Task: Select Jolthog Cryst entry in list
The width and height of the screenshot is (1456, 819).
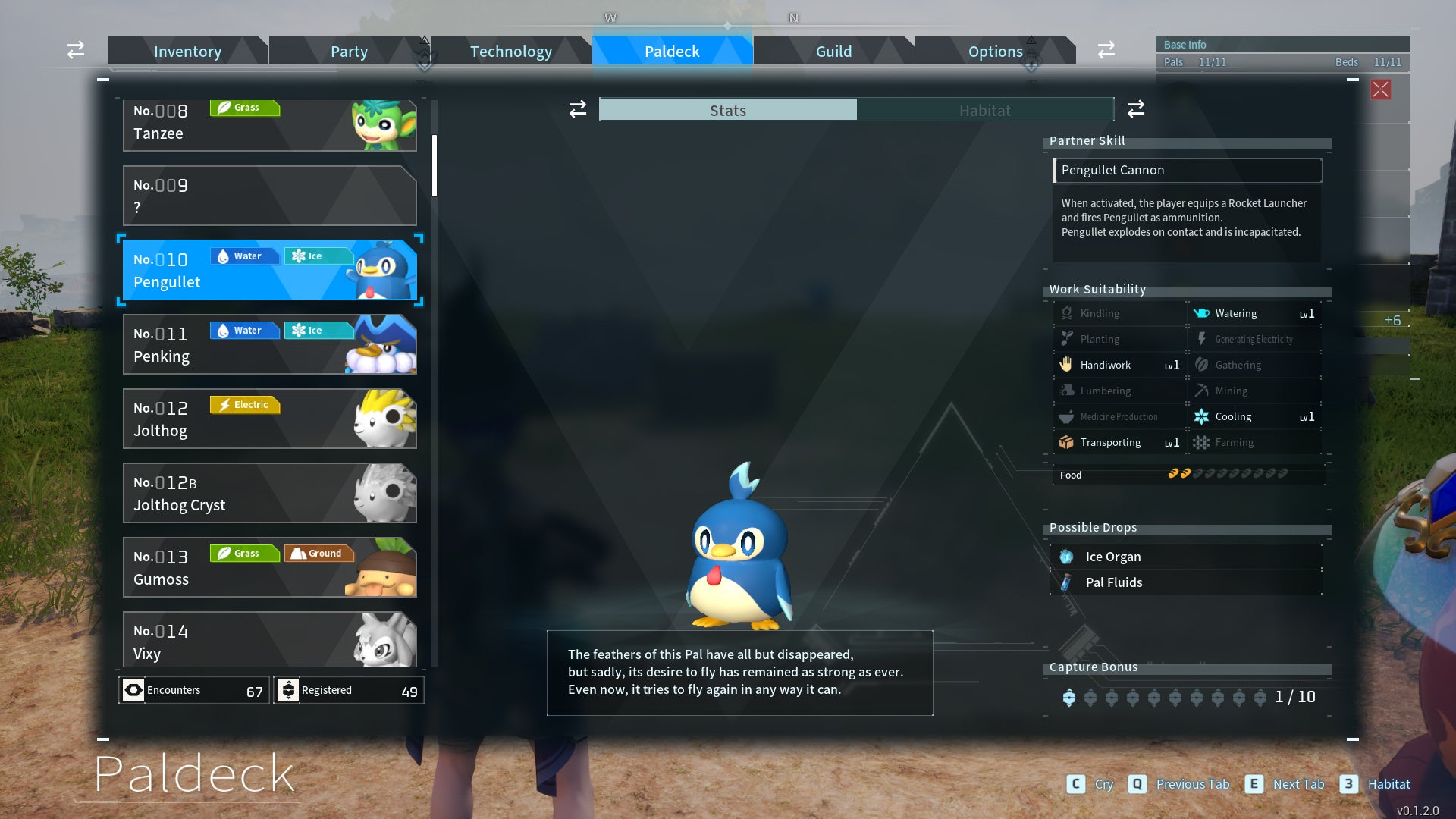Action: (x=269, y=494)
